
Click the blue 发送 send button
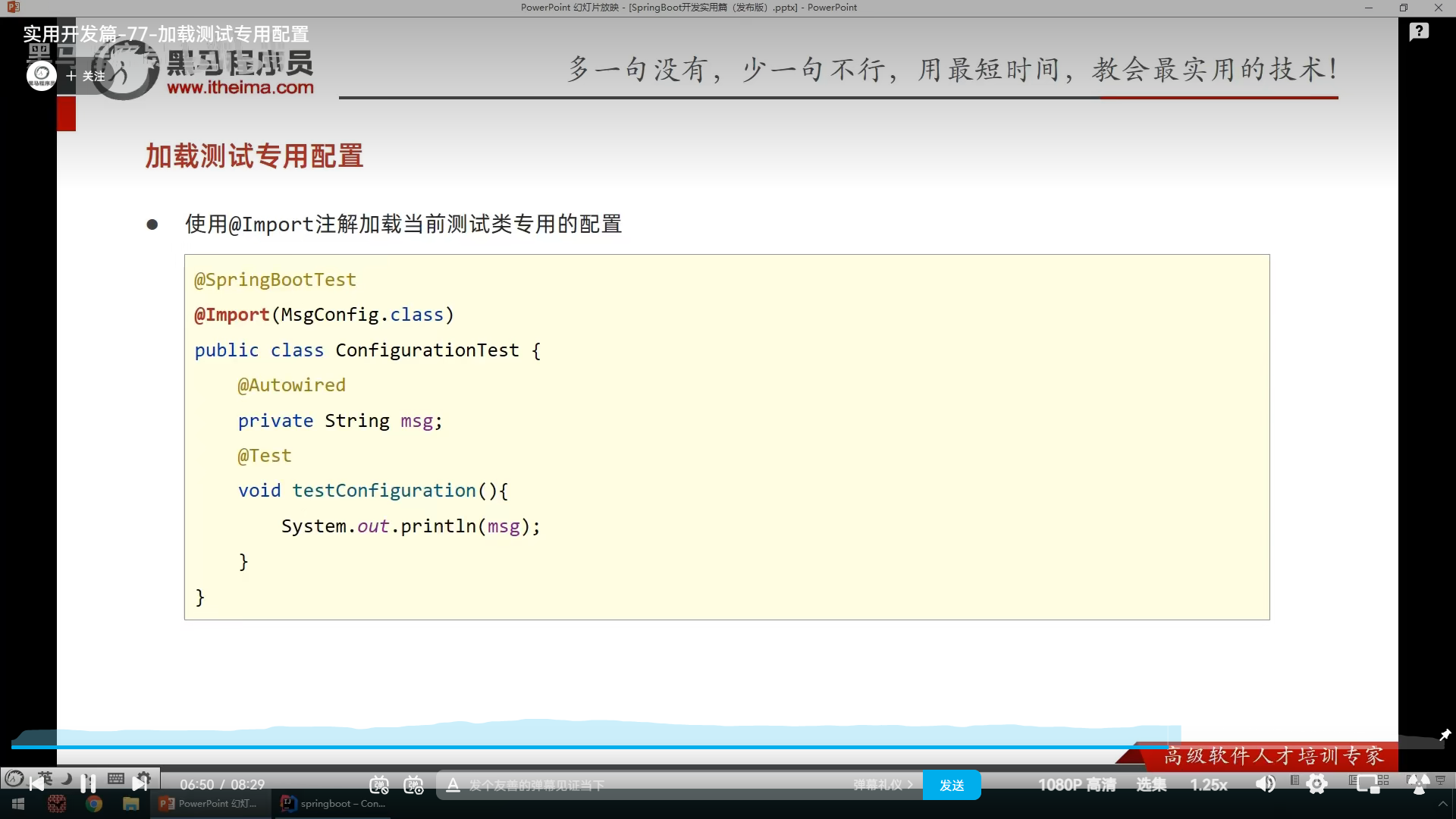click(951, 785)
